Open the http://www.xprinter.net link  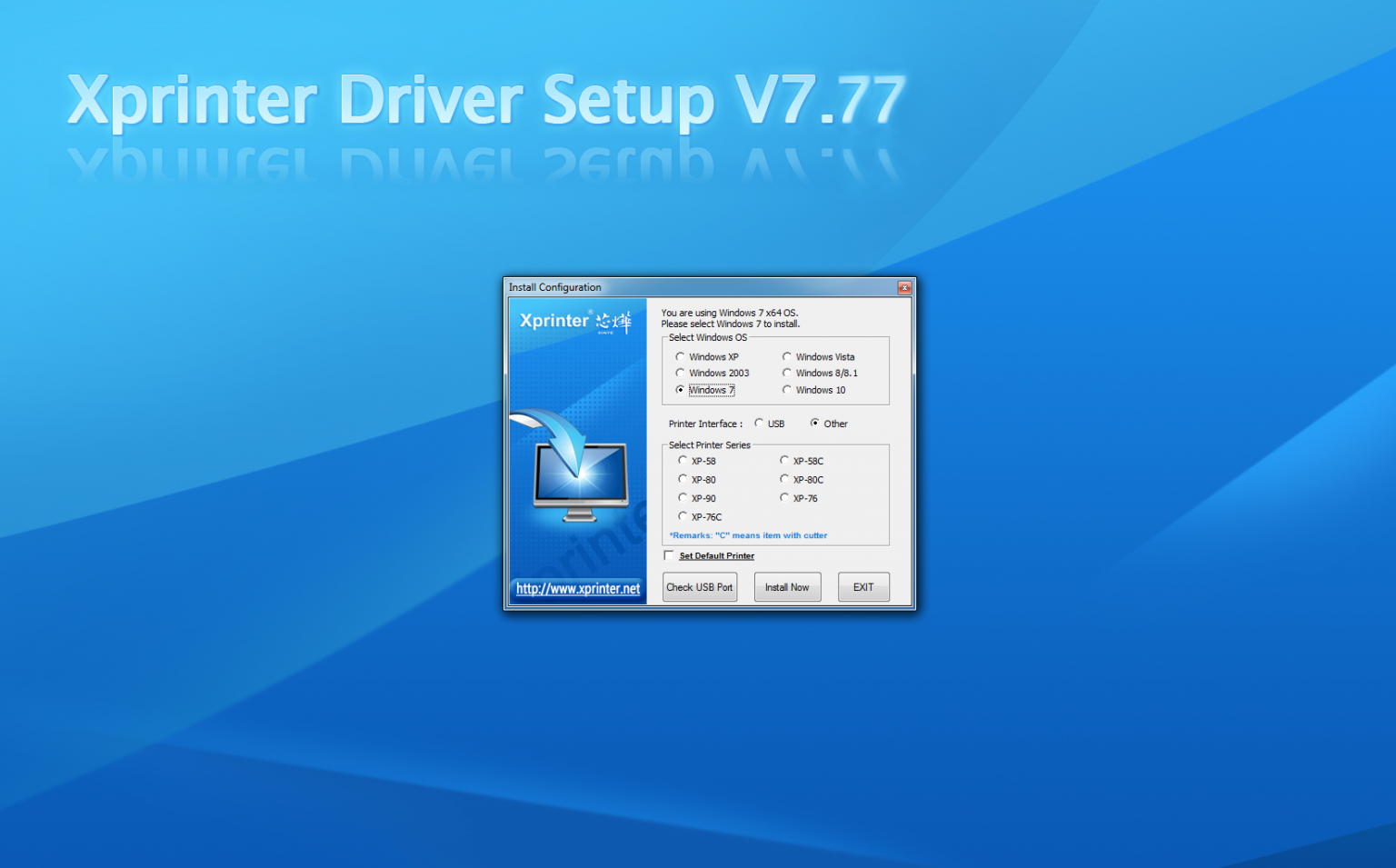(578, 589)
